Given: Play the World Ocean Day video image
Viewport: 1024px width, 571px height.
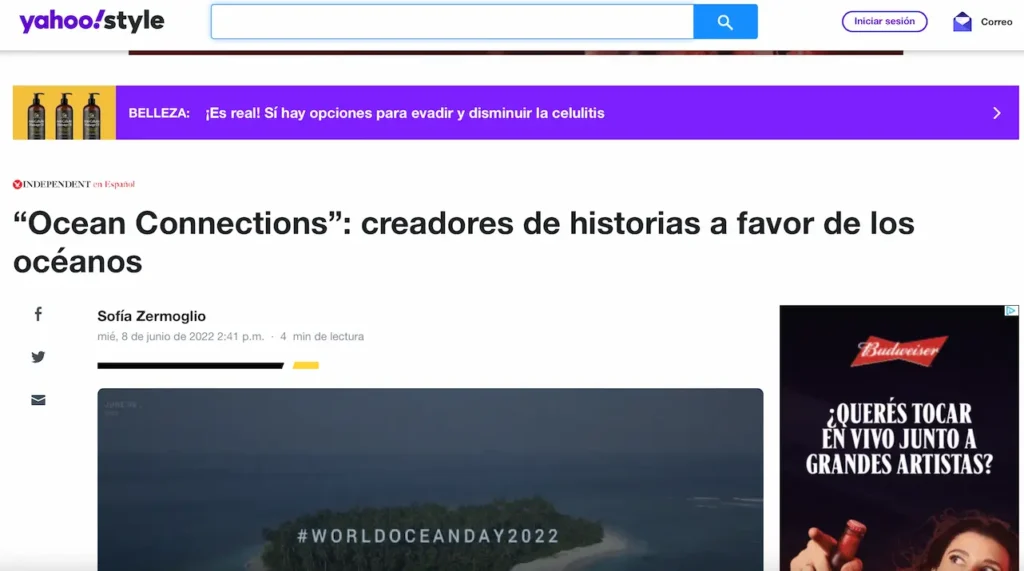Looking at the screenshot, I should pyautogui.click(x=430, y=479).
